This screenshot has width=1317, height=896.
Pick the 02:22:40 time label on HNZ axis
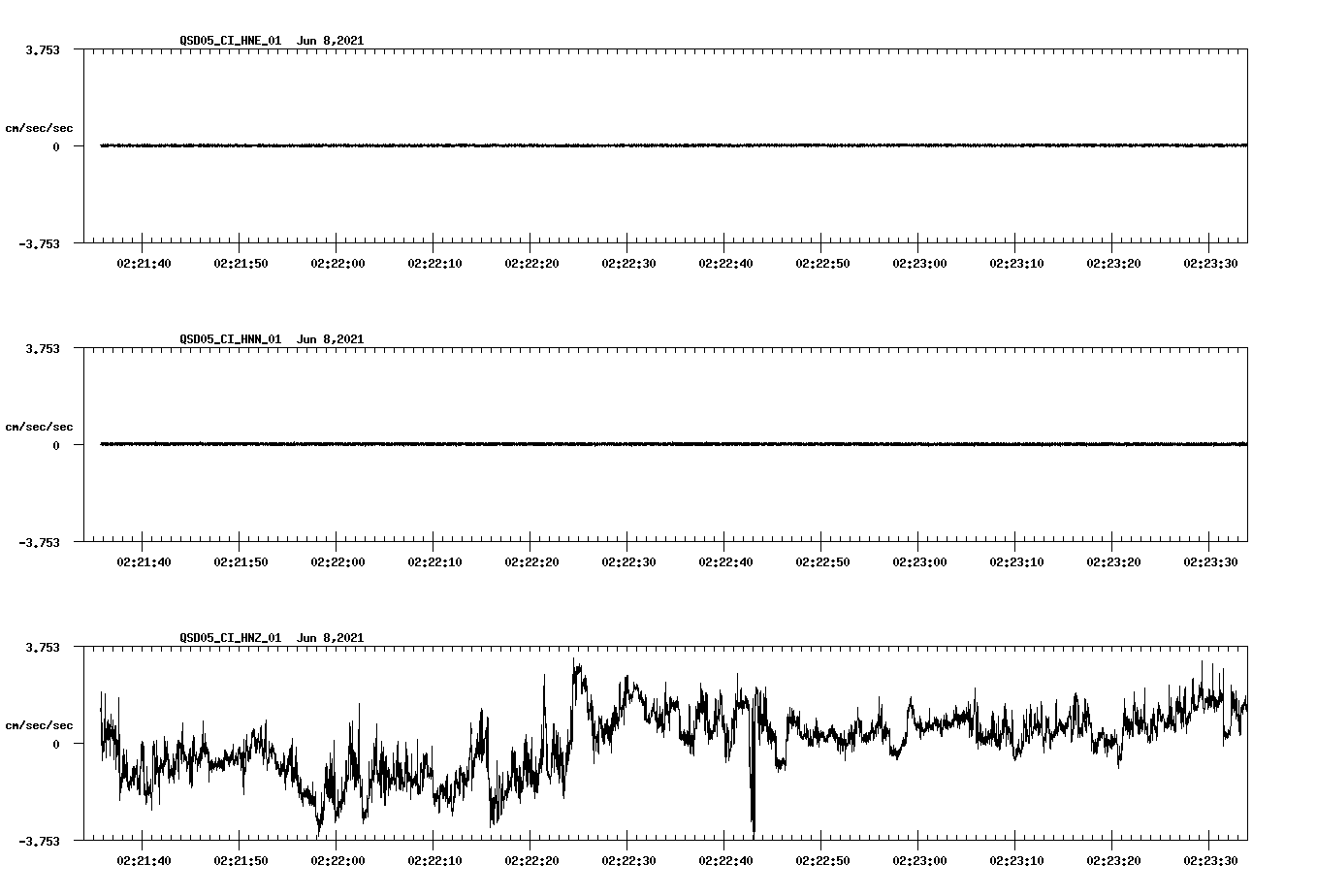725,861
